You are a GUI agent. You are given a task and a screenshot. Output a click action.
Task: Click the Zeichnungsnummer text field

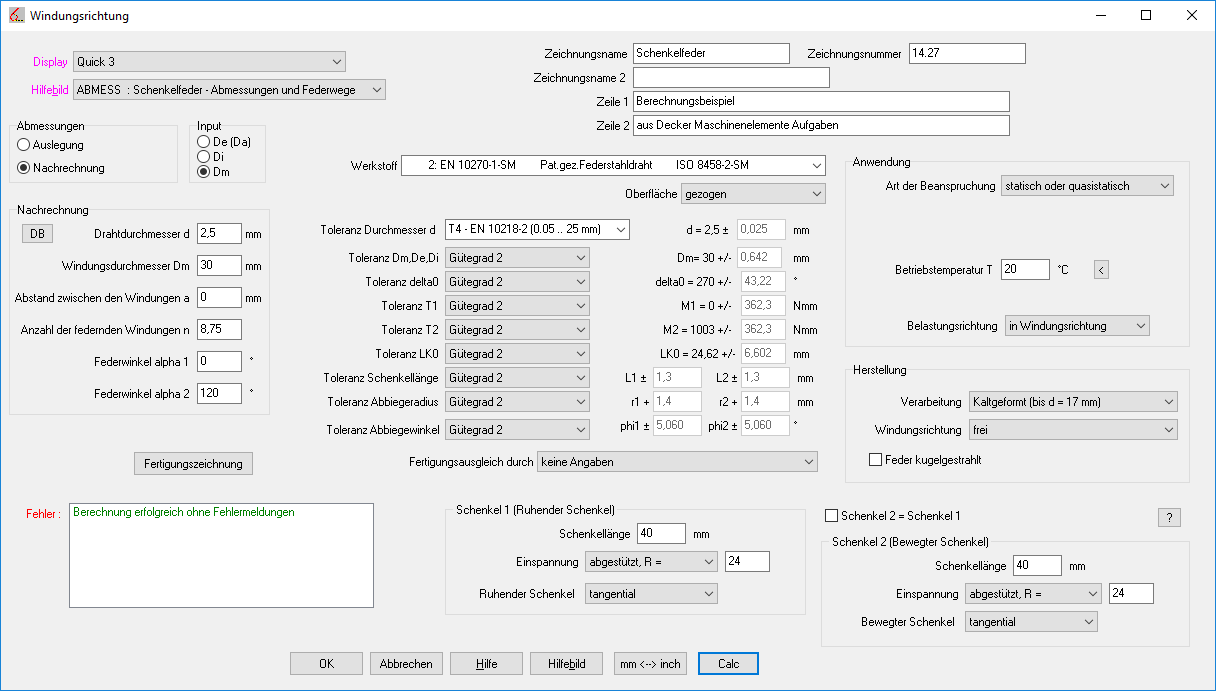tap(967, 53)
